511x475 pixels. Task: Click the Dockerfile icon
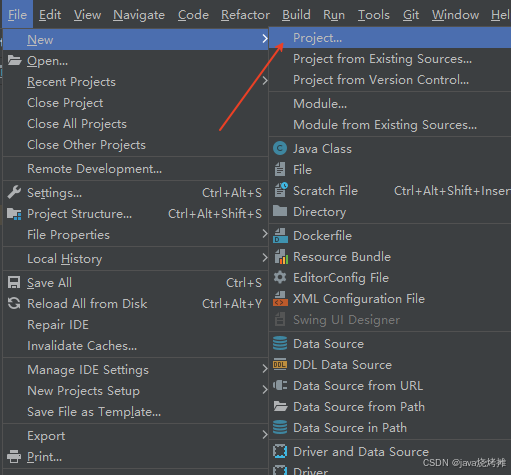[x=280, y=236]
